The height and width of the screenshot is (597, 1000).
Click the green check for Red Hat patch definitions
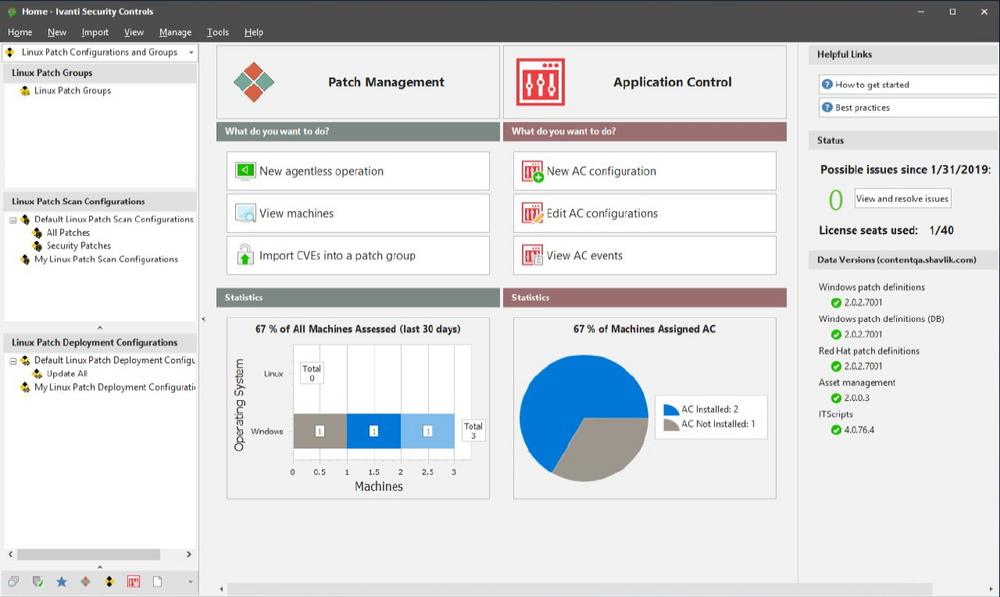tap(836, 366)
